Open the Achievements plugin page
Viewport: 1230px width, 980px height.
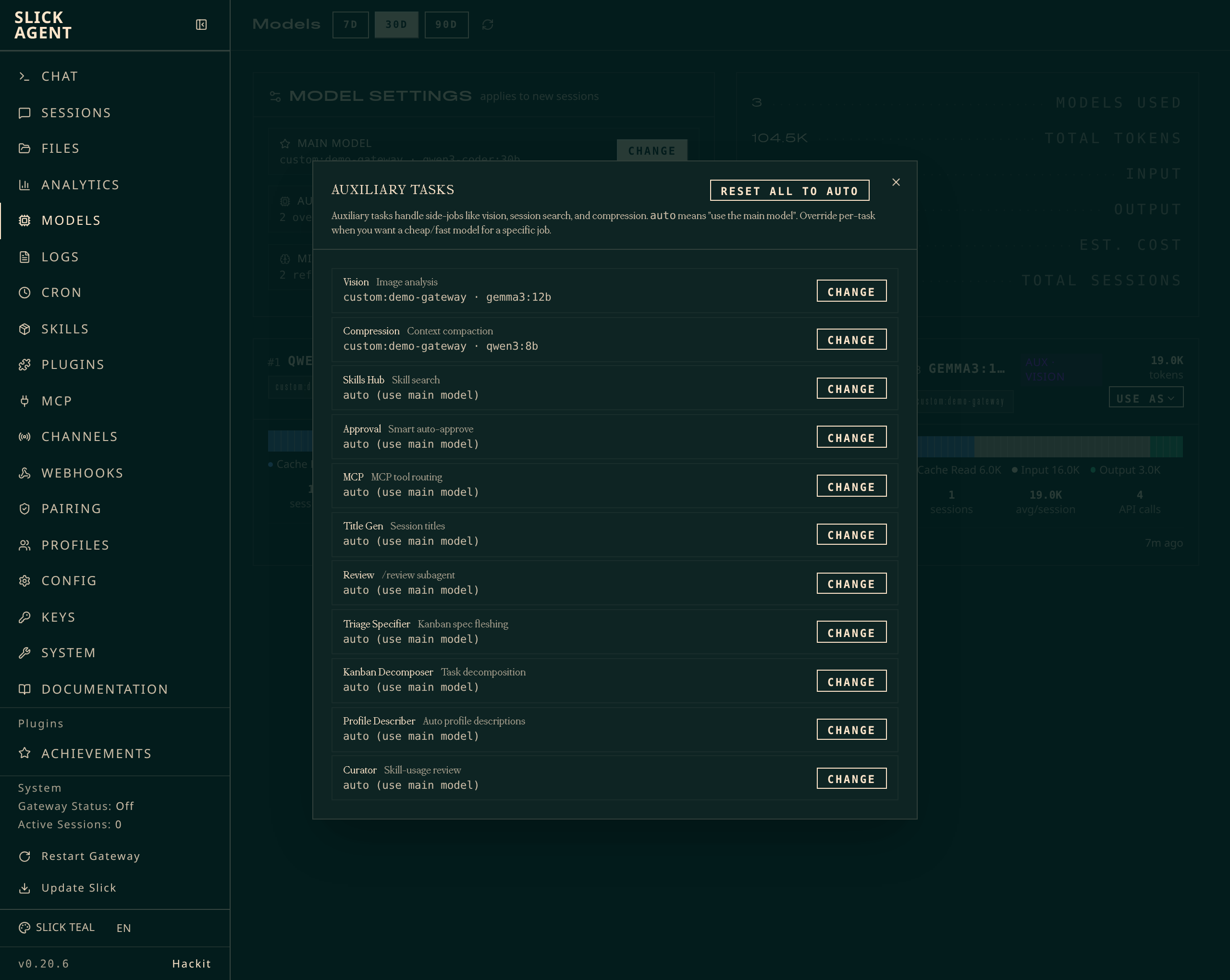(114, 754)
